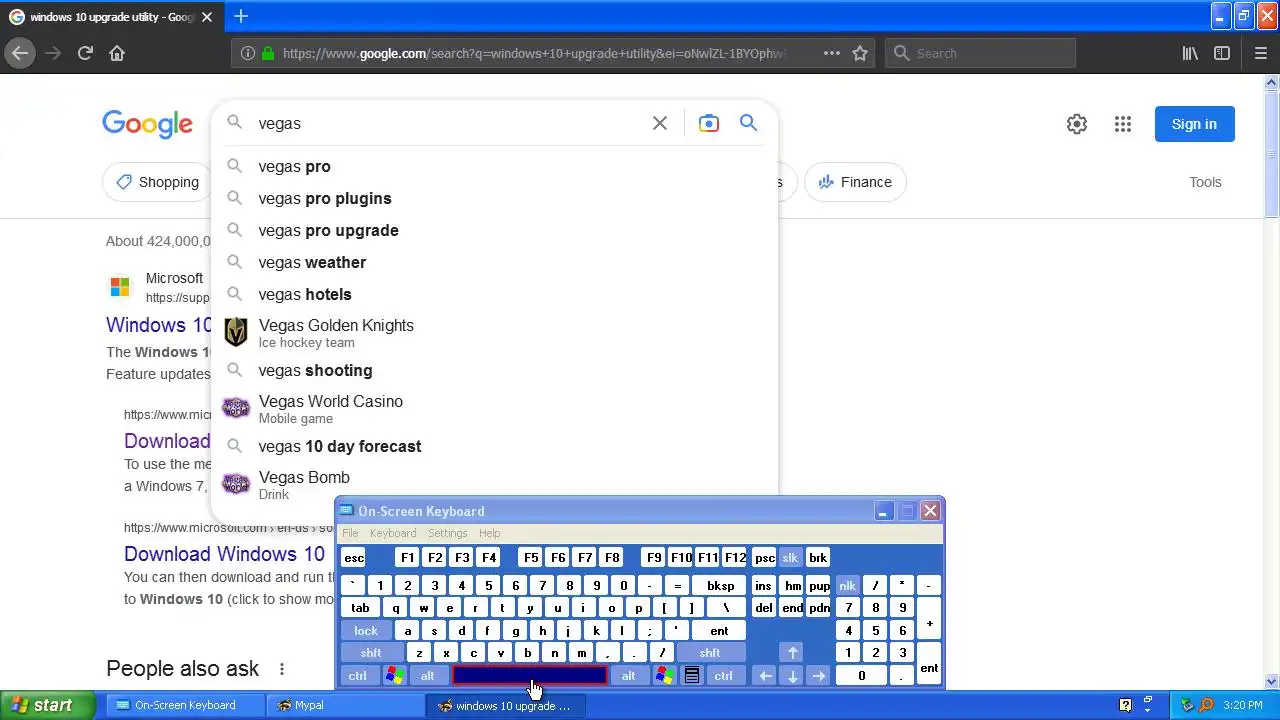This screenshot has height=720, width=1280.
Task: Click the space bar on keyboard
Action: [530, 676]
